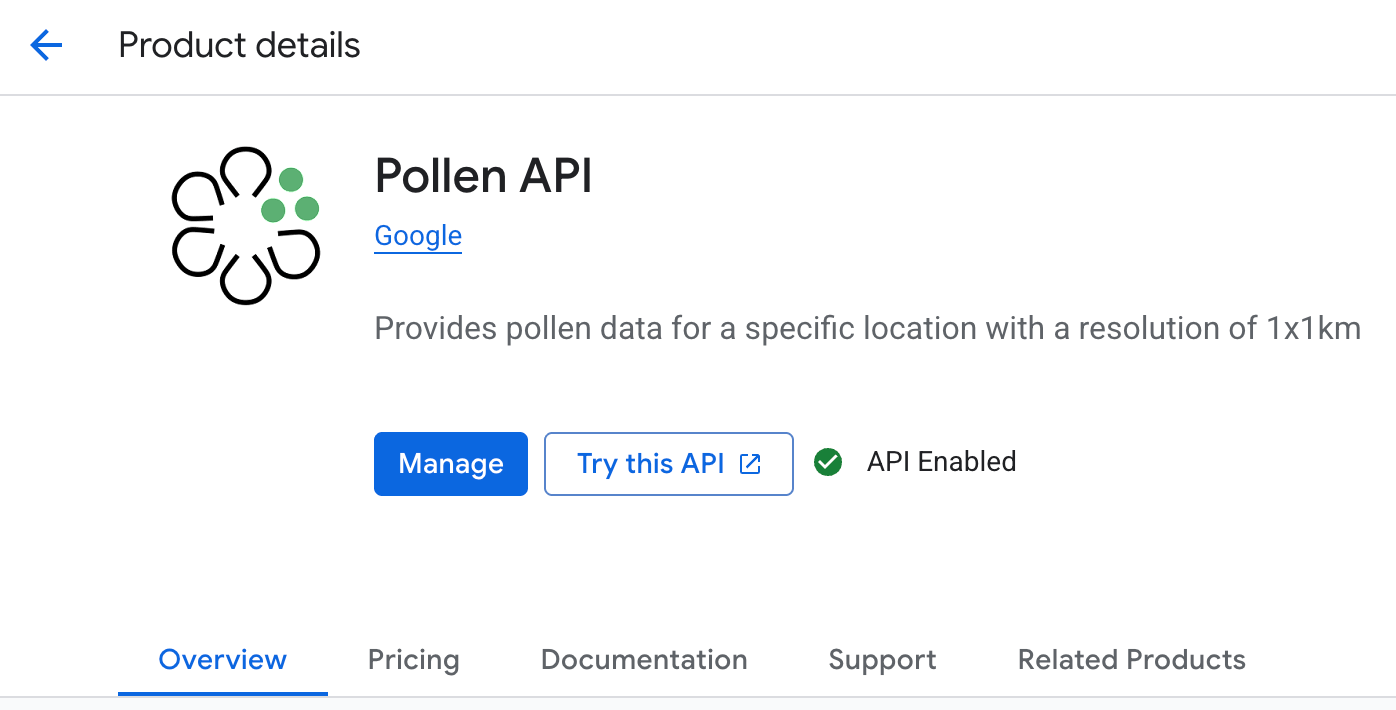Select the Overview tab
The width and height of the screenshot is (1396, 710).
(x=223, y=660)
